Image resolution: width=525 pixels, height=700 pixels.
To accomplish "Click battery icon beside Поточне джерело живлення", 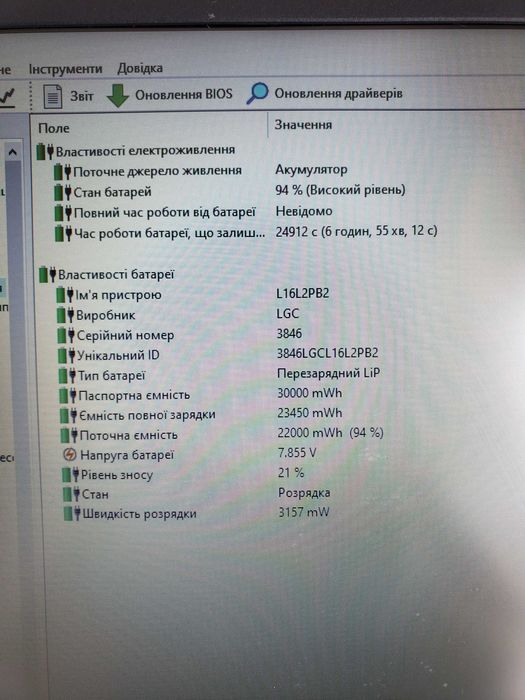I will pyautogui.click(x=63, y=172).
